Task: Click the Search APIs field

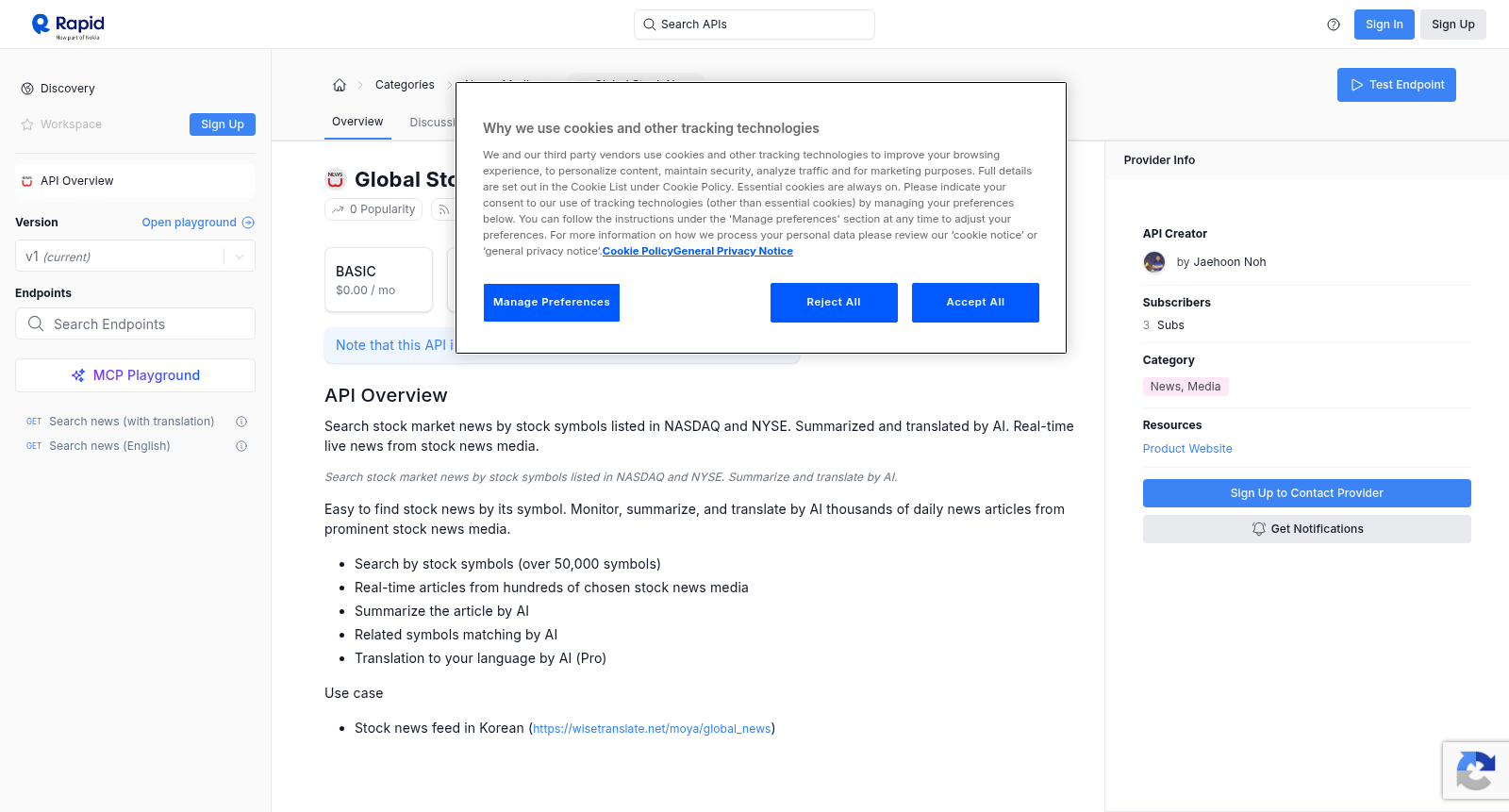Action: tap(754, 25)
